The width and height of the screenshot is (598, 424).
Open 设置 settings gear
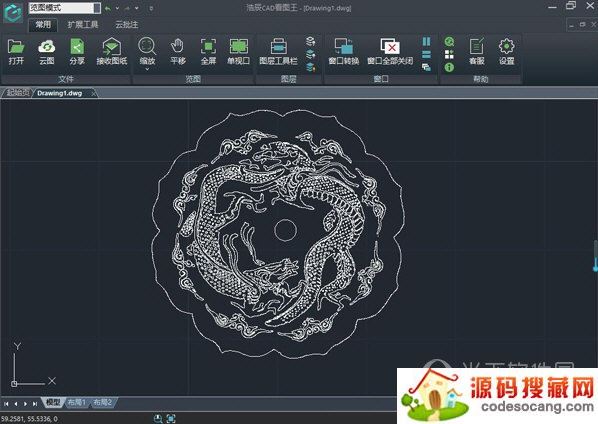(506, 47)
